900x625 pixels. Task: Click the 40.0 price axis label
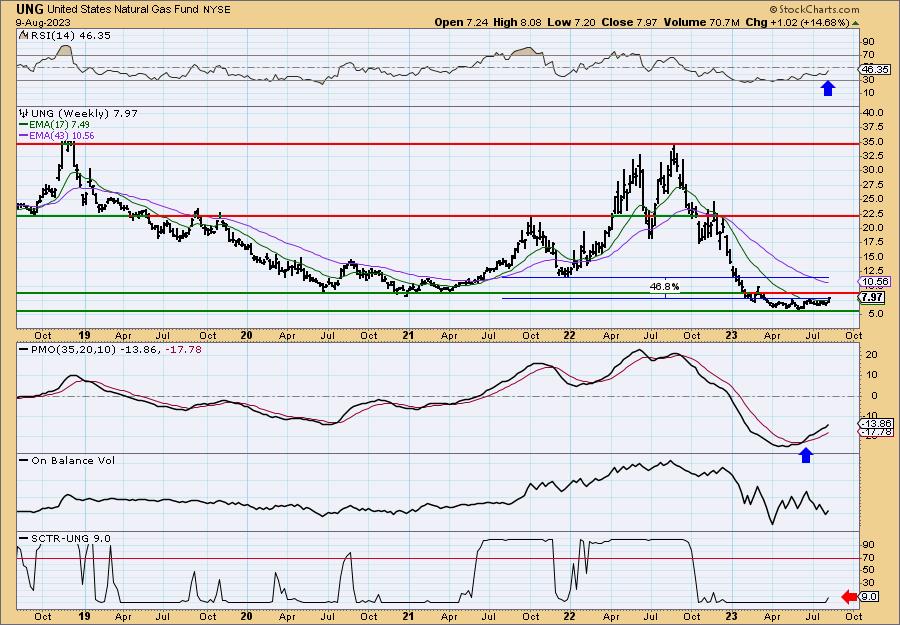tap(871, 112)
